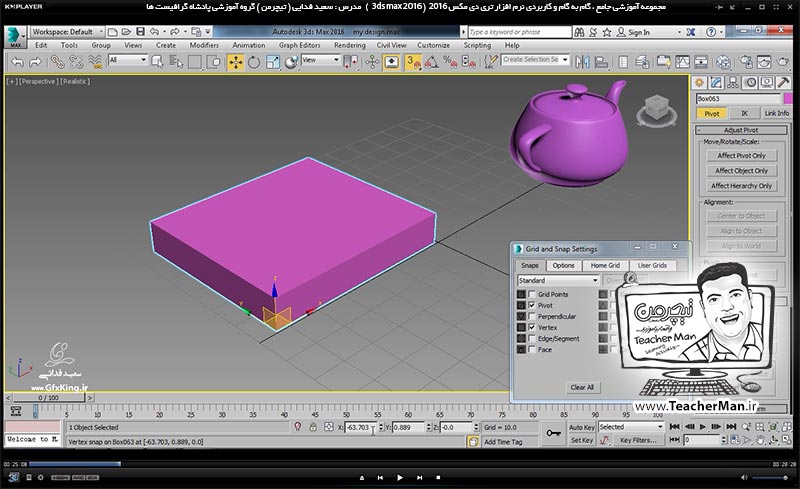Open the Selected key filter dropdown

coord(631,427)
